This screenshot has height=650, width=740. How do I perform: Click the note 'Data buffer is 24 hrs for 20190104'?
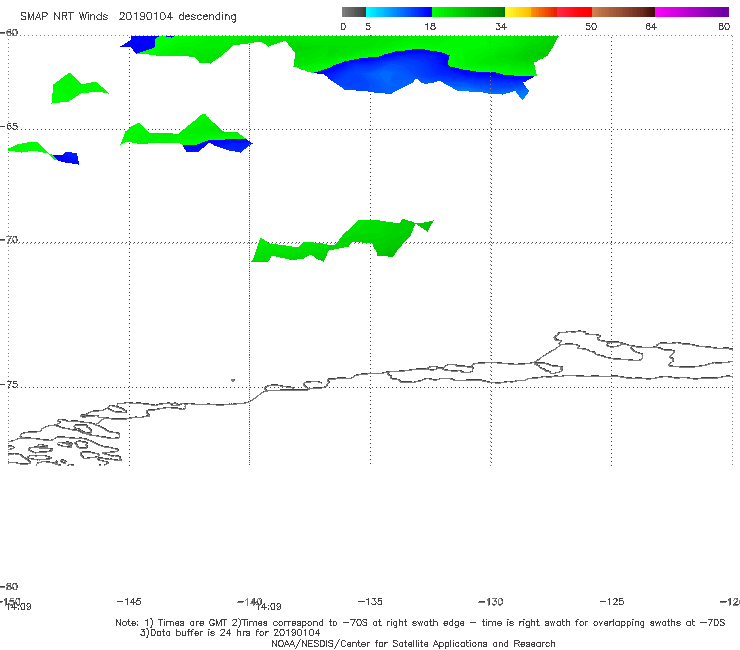(x=230, y=633)
